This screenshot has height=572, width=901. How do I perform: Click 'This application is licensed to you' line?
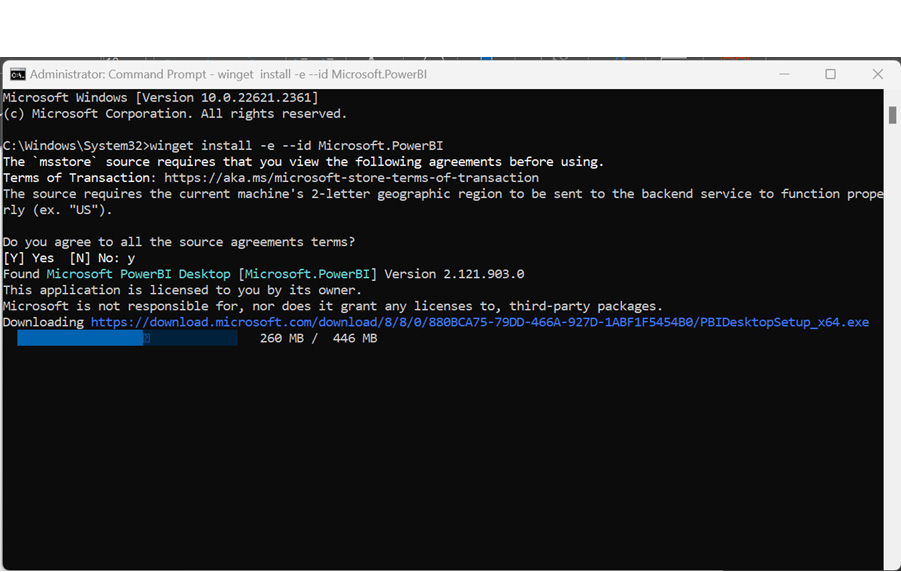pyautogui.click(x=182, y=290)
